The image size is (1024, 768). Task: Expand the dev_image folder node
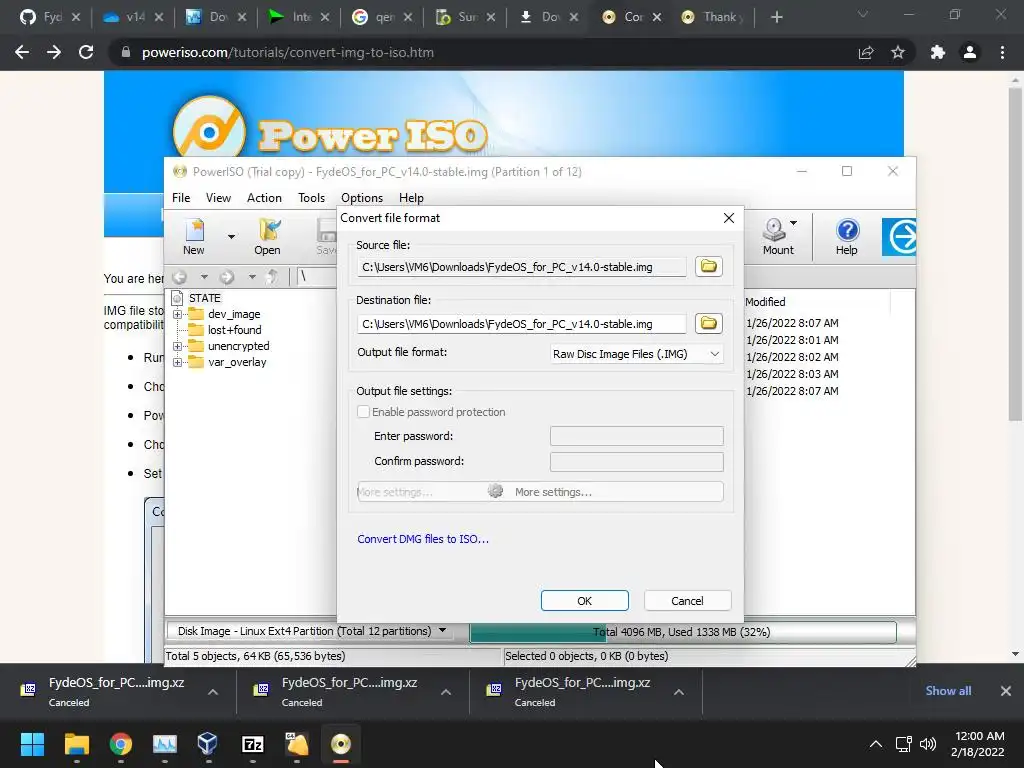tap(177, 314)
